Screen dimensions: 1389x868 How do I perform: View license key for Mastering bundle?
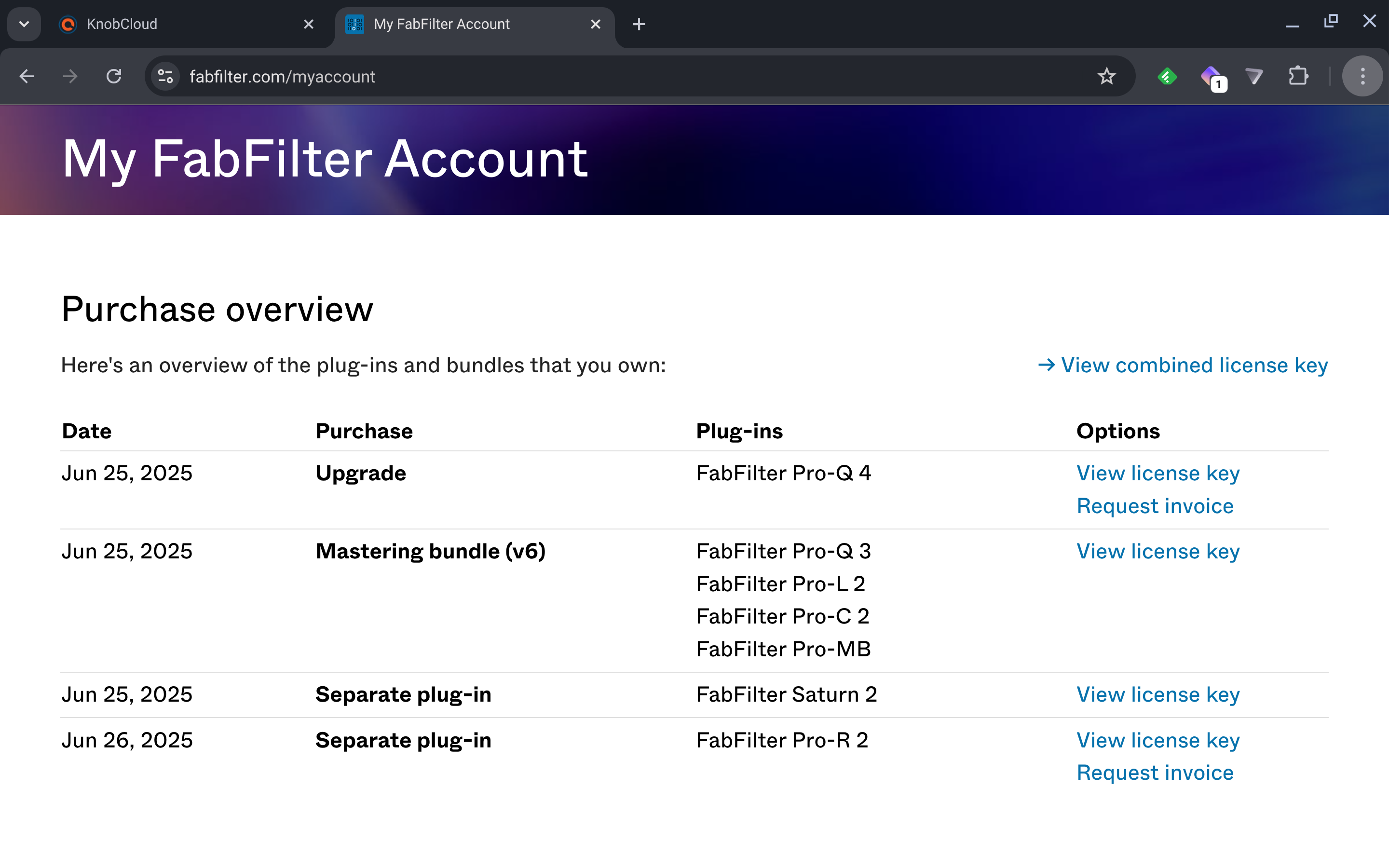pos(1157,551)
